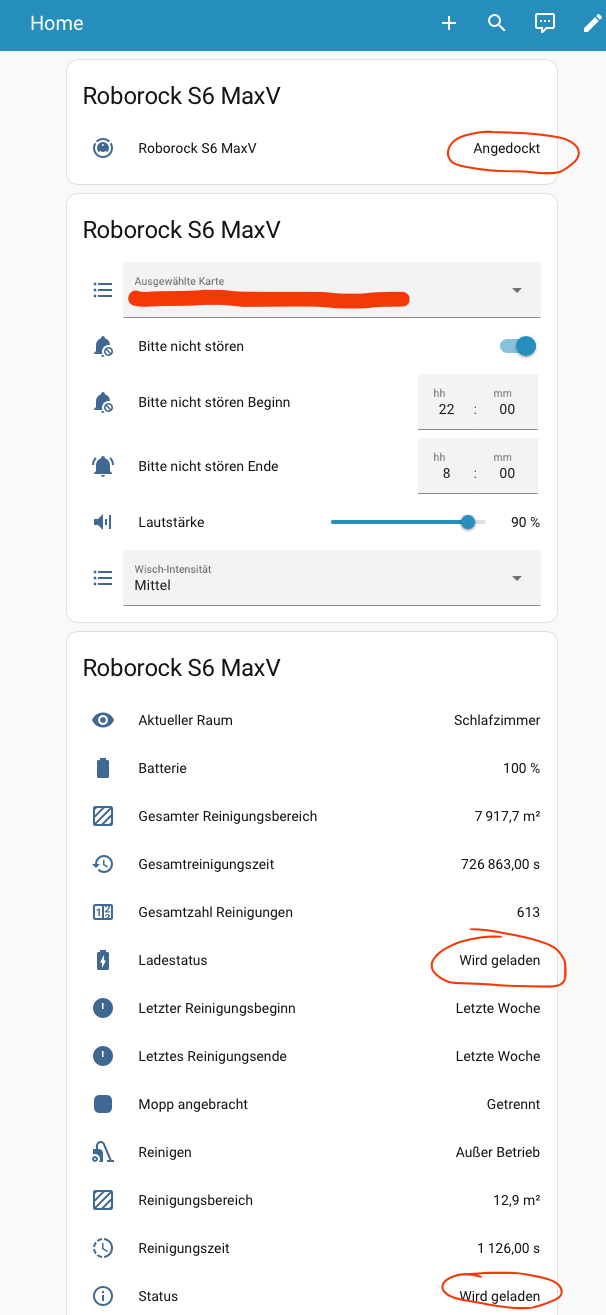Screen dimensions: 606x1315
Task: Click the pencil edit dashboard icon
Action: 592,23
